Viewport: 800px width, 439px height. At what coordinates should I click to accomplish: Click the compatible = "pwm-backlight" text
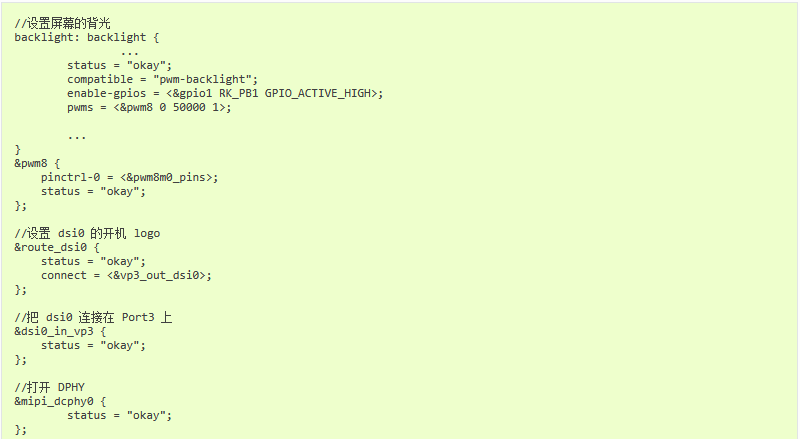(162, 80)
